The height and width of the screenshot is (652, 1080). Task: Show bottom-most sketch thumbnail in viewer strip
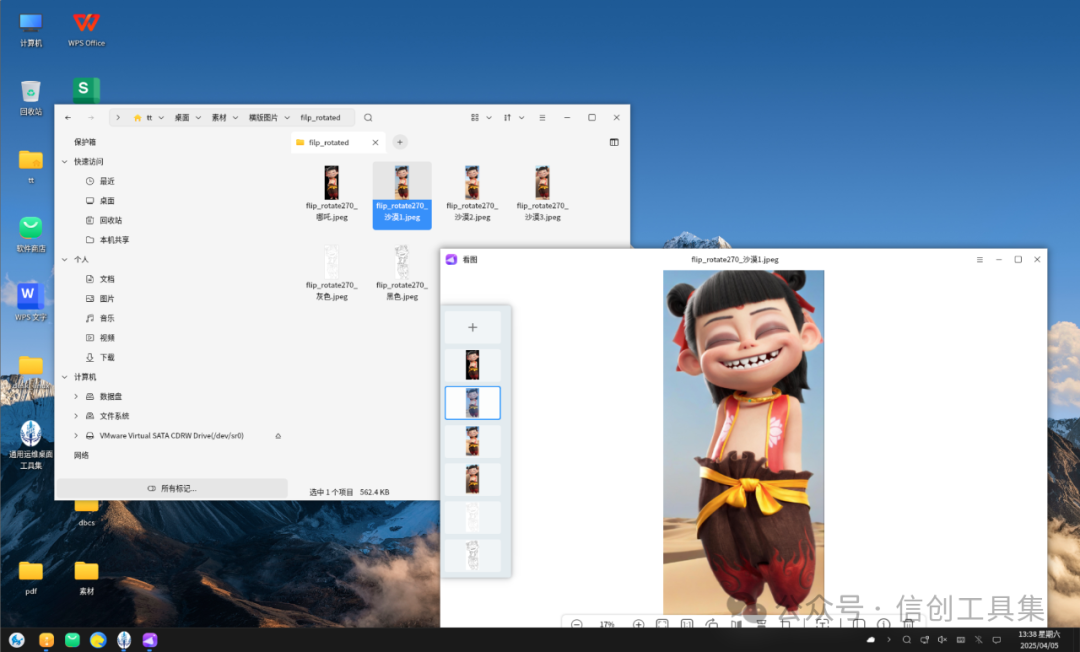472,555
